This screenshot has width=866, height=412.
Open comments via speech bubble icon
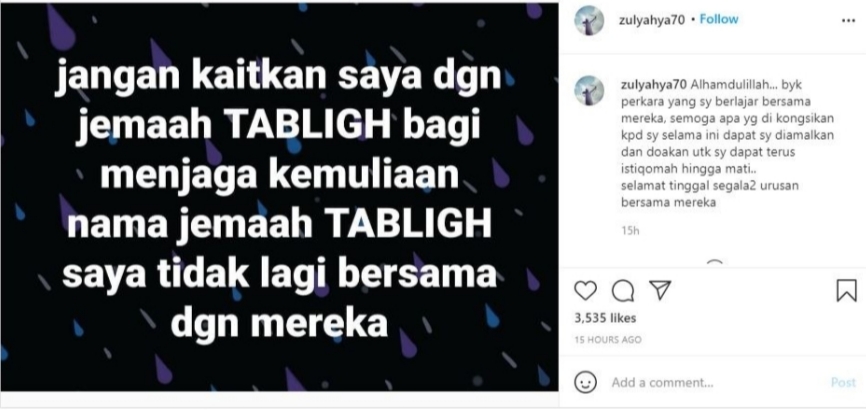(x=623, y=290)
